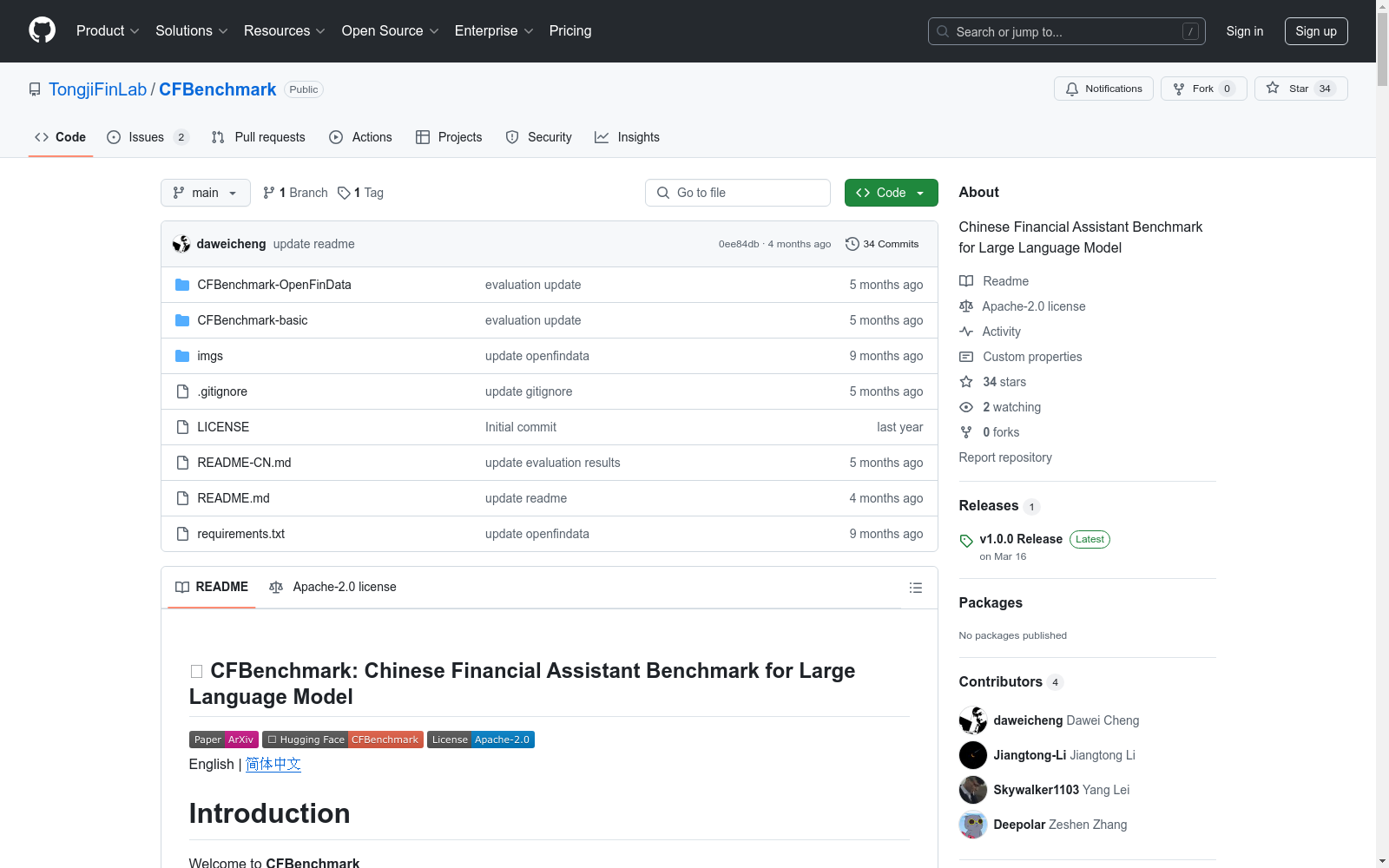Click the daweicheng avatar in Contributors

(973, 720)
